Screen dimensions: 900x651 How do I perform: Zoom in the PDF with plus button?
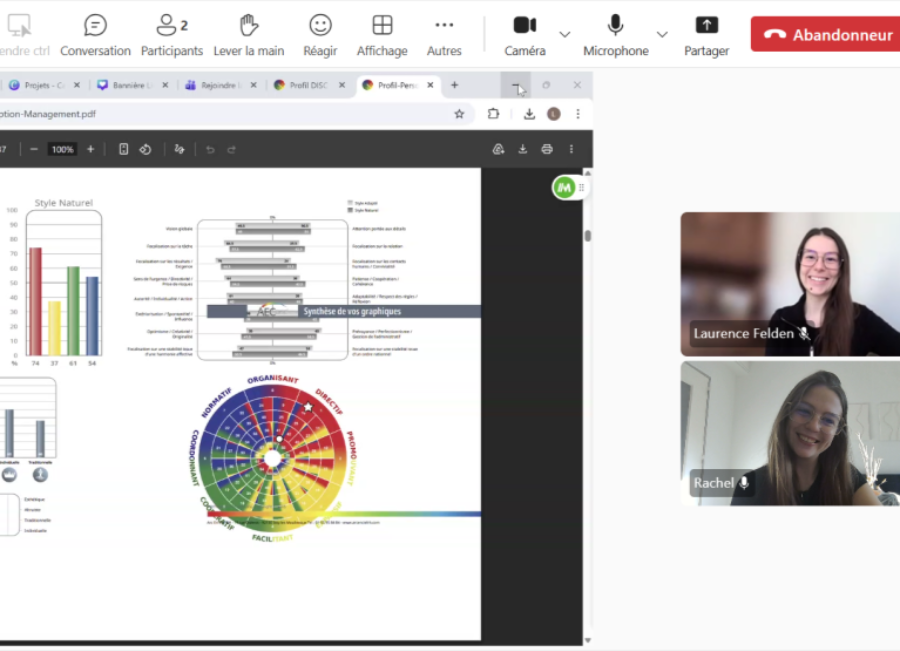click(91, 149)
